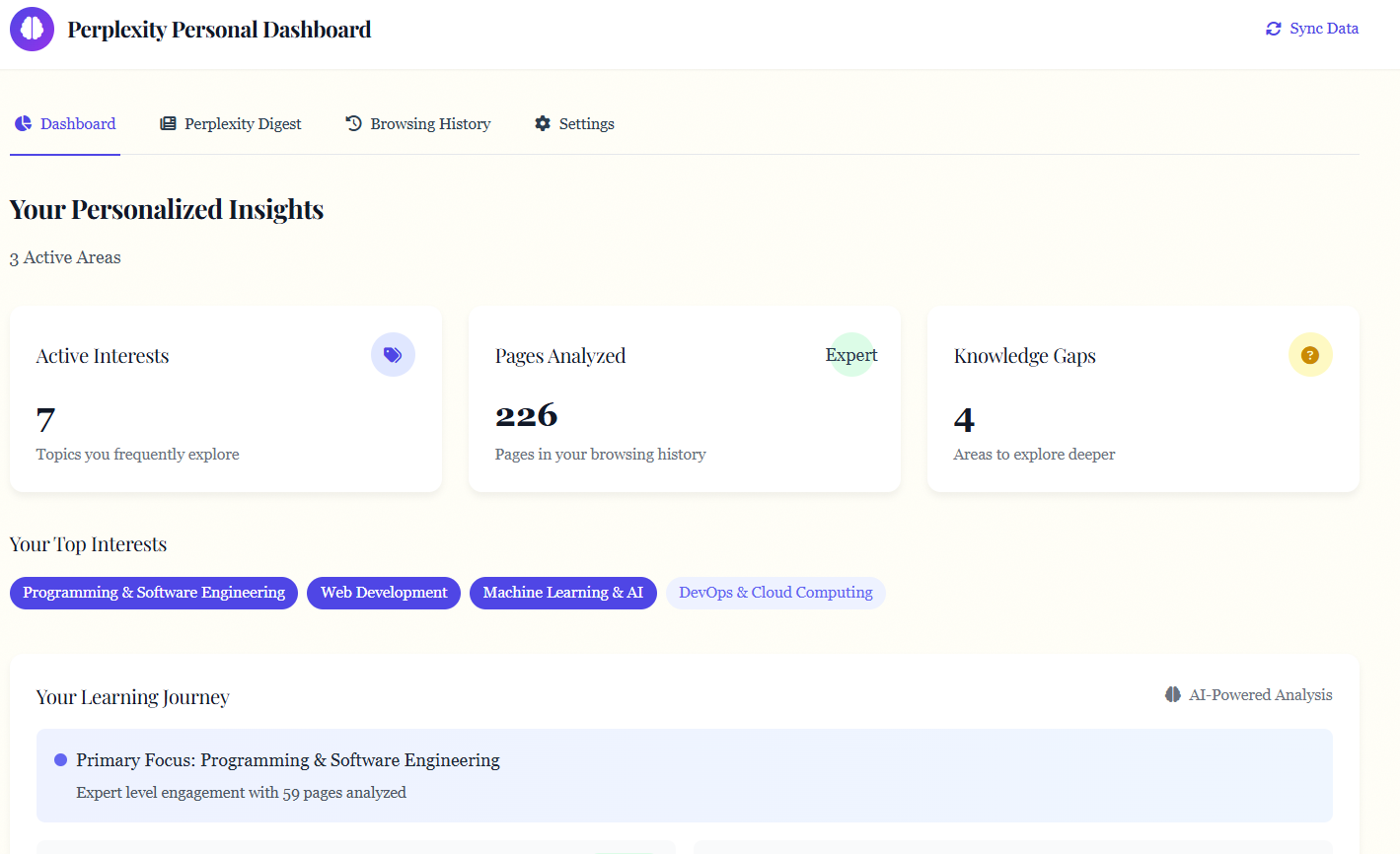Click the 3 Active Areas text
The width and height of the screenshot is (1400, 854).
point(65,257)
